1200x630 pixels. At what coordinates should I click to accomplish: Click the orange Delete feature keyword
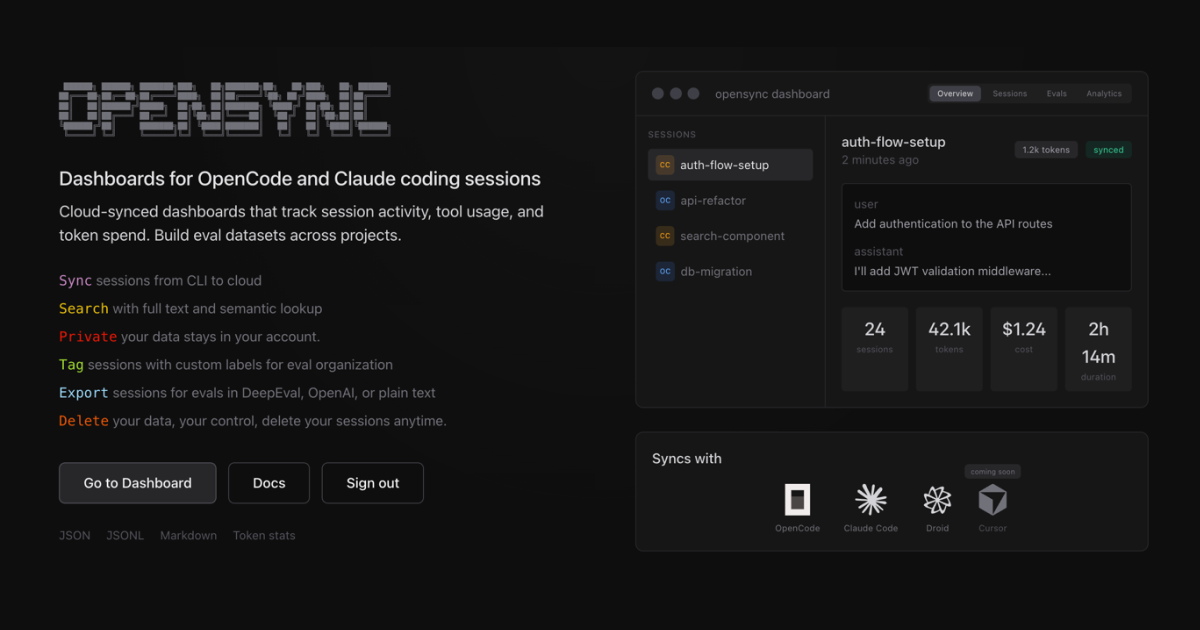point(84,421)
